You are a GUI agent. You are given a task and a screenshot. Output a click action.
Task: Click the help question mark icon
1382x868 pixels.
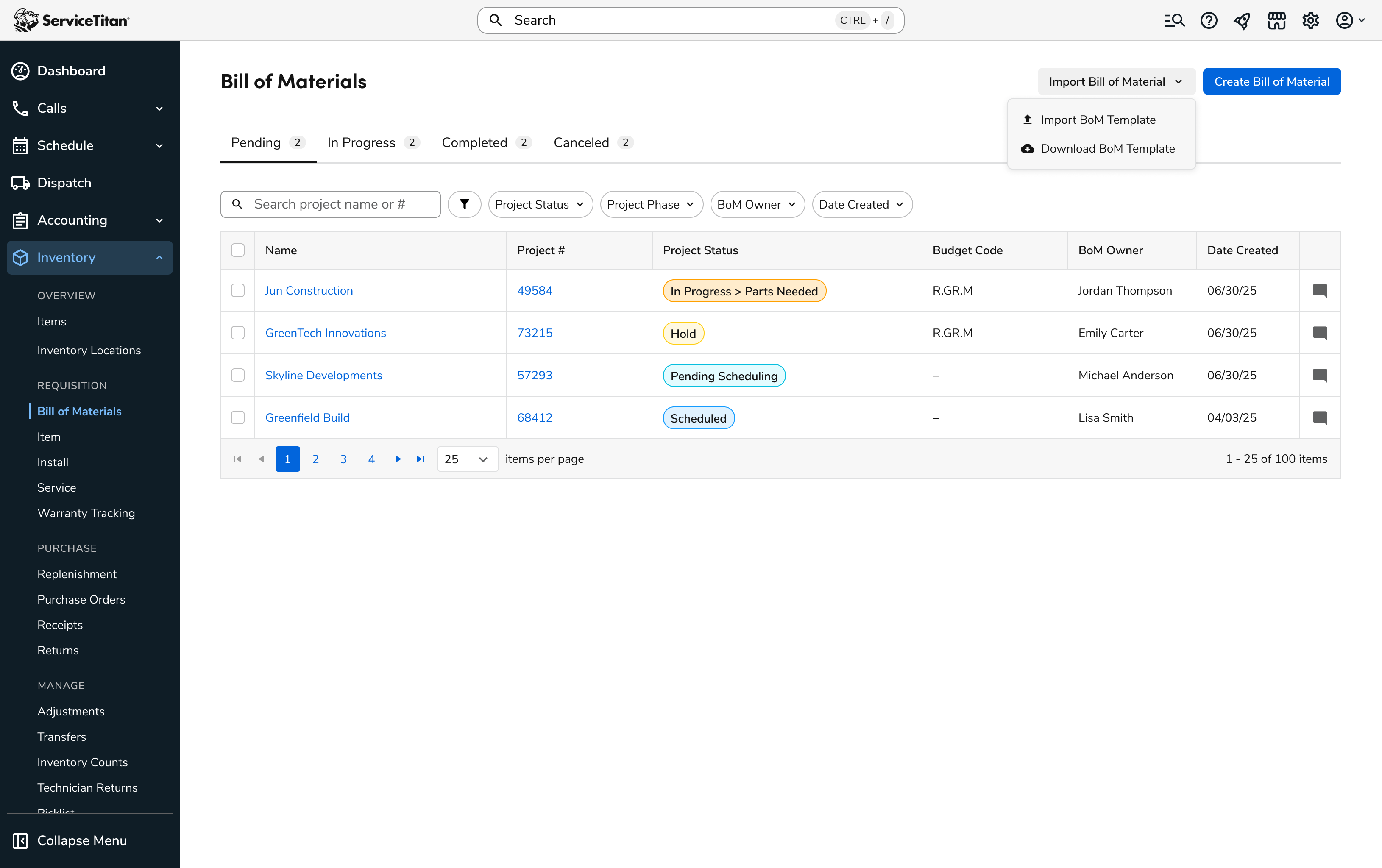point(1208,21)
